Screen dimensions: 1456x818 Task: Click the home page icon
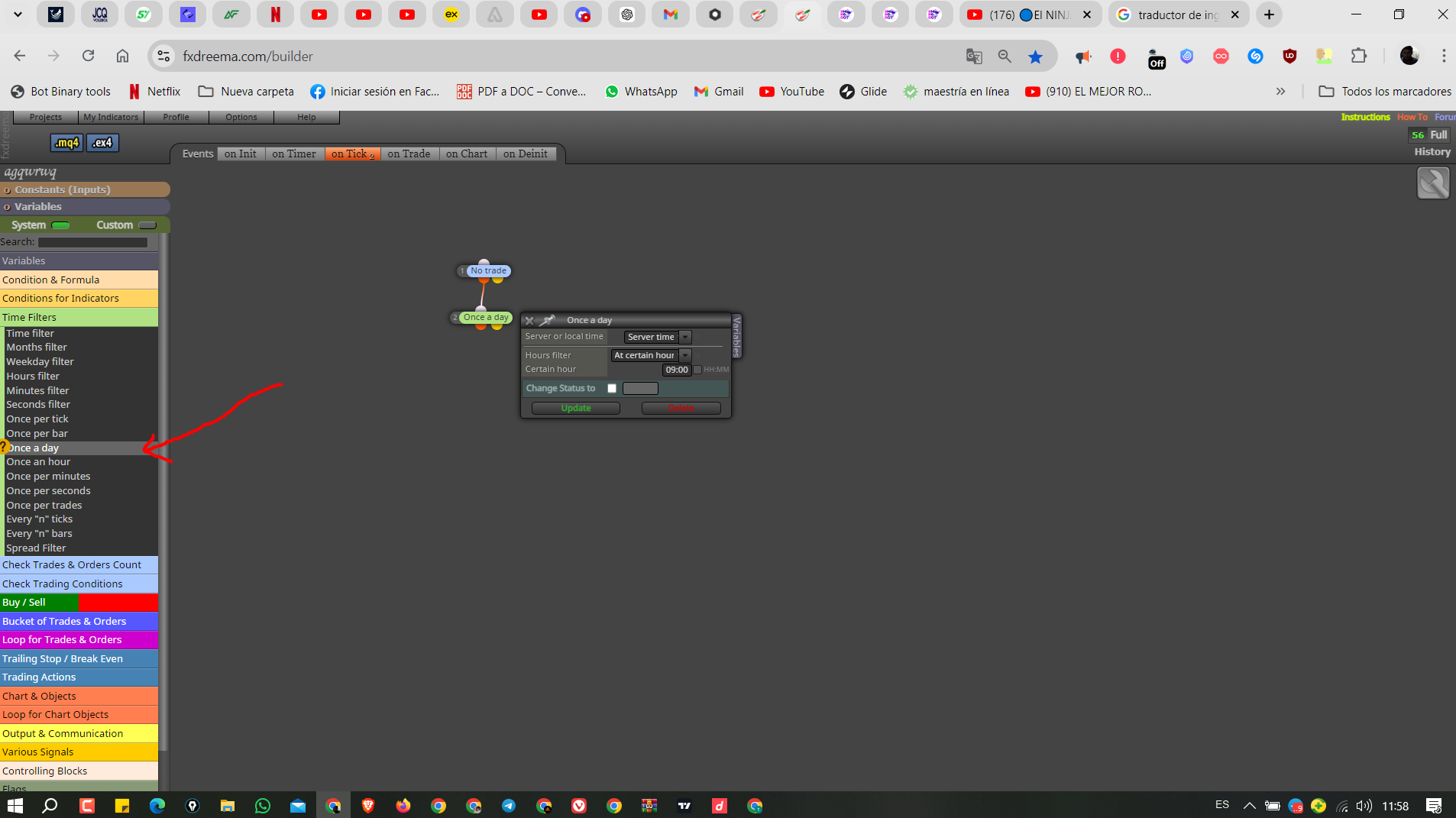pos(122,56)
